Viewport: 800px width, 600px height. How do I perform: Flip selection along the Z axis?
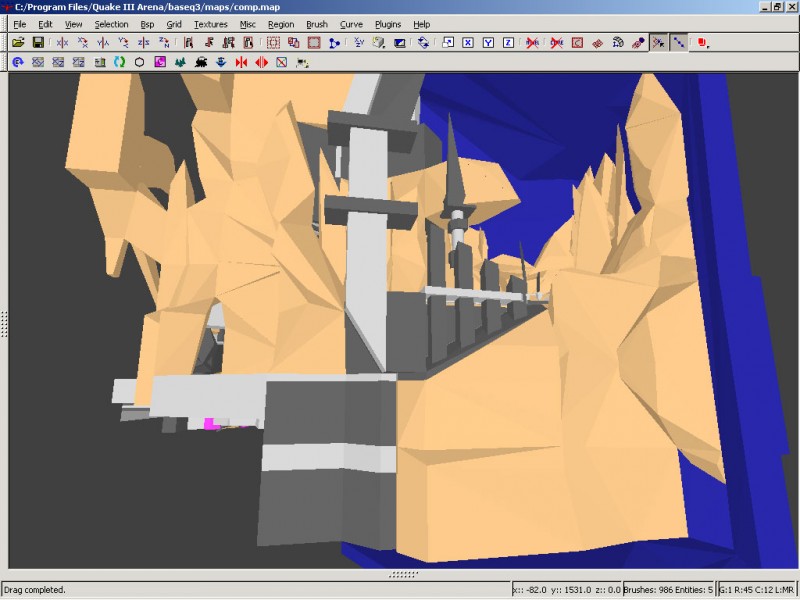pos(143,43)
